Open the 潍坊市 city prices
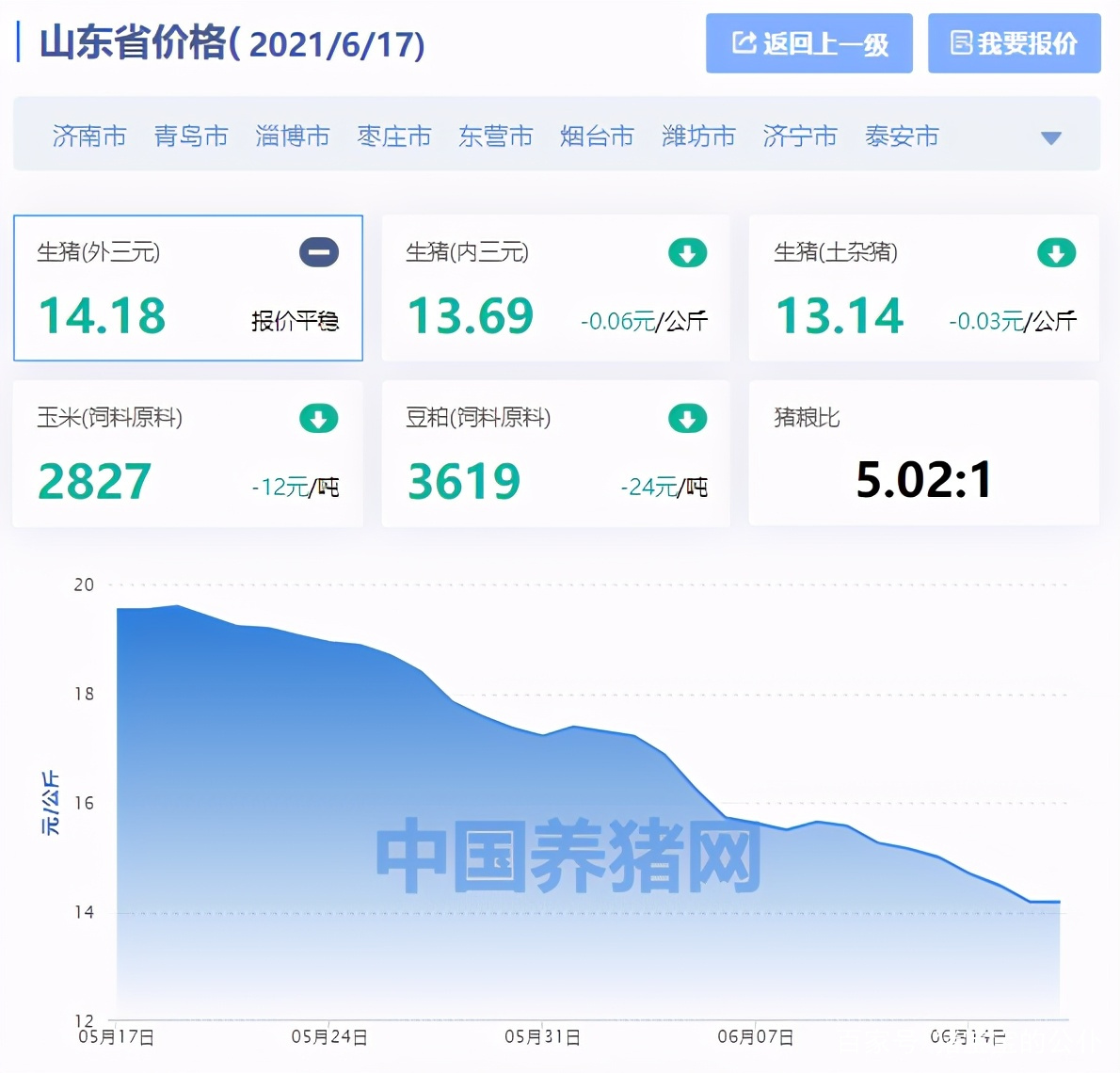1120x1073 pixels. point(697,136)
